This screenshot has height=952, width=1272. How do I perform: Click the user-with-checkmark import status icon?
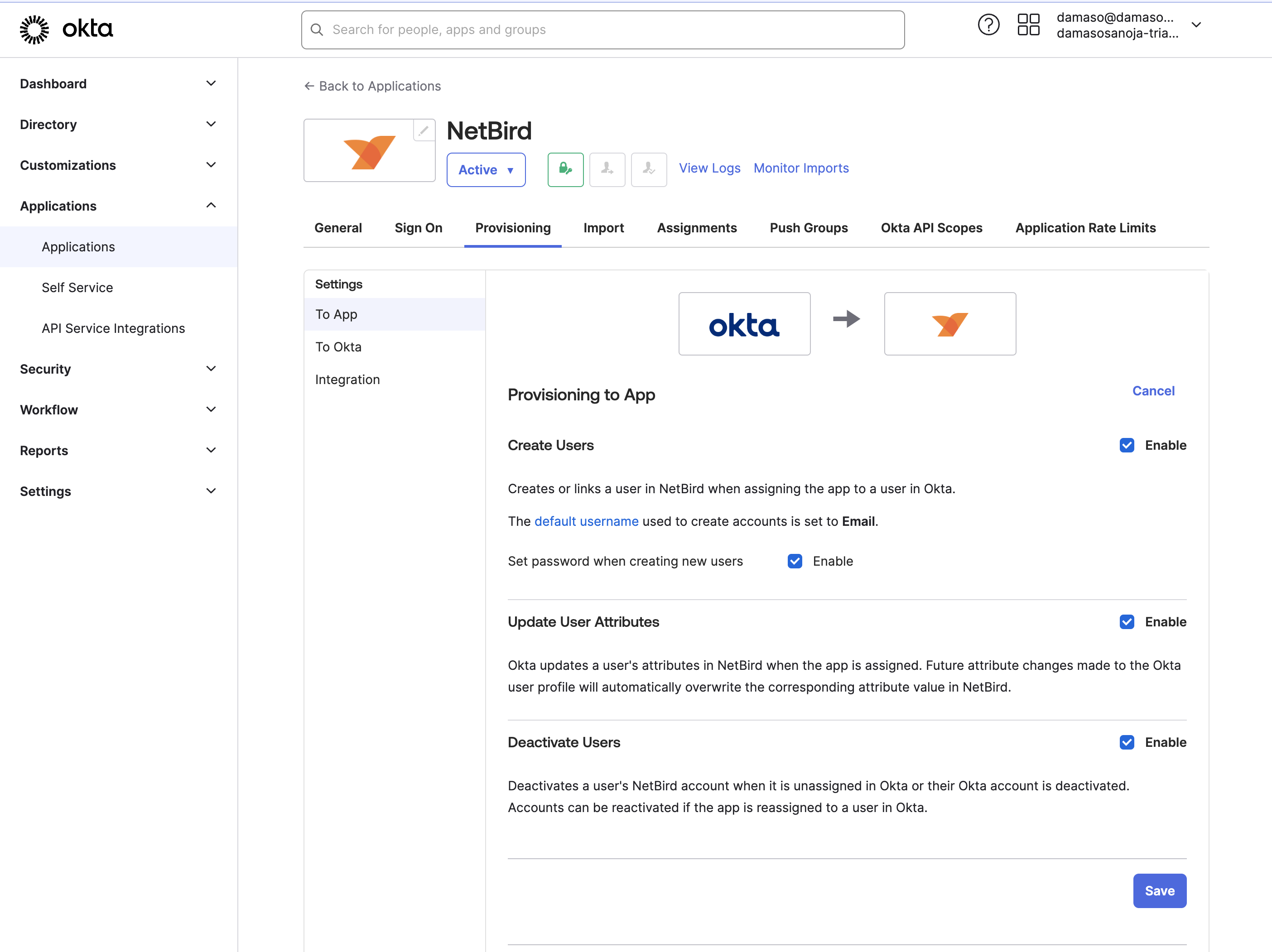click(649, 169)
